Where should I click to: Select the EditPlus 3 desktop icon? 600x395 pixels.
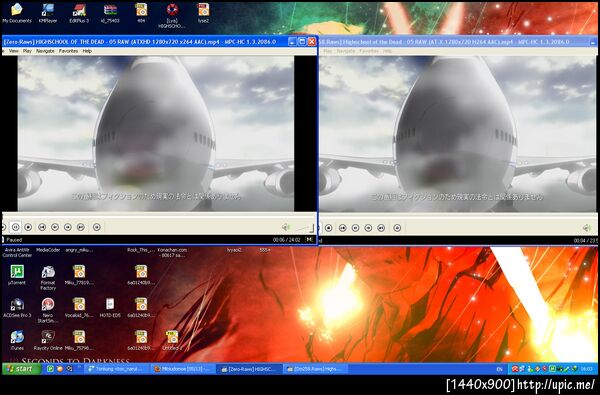79,13
